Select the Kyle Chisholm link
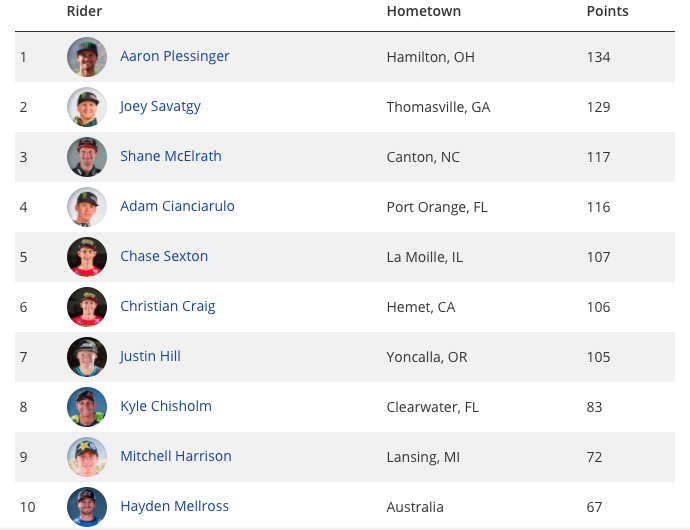Image resolution: width=690 pixels, height=530 pixels. coord(166,406)
